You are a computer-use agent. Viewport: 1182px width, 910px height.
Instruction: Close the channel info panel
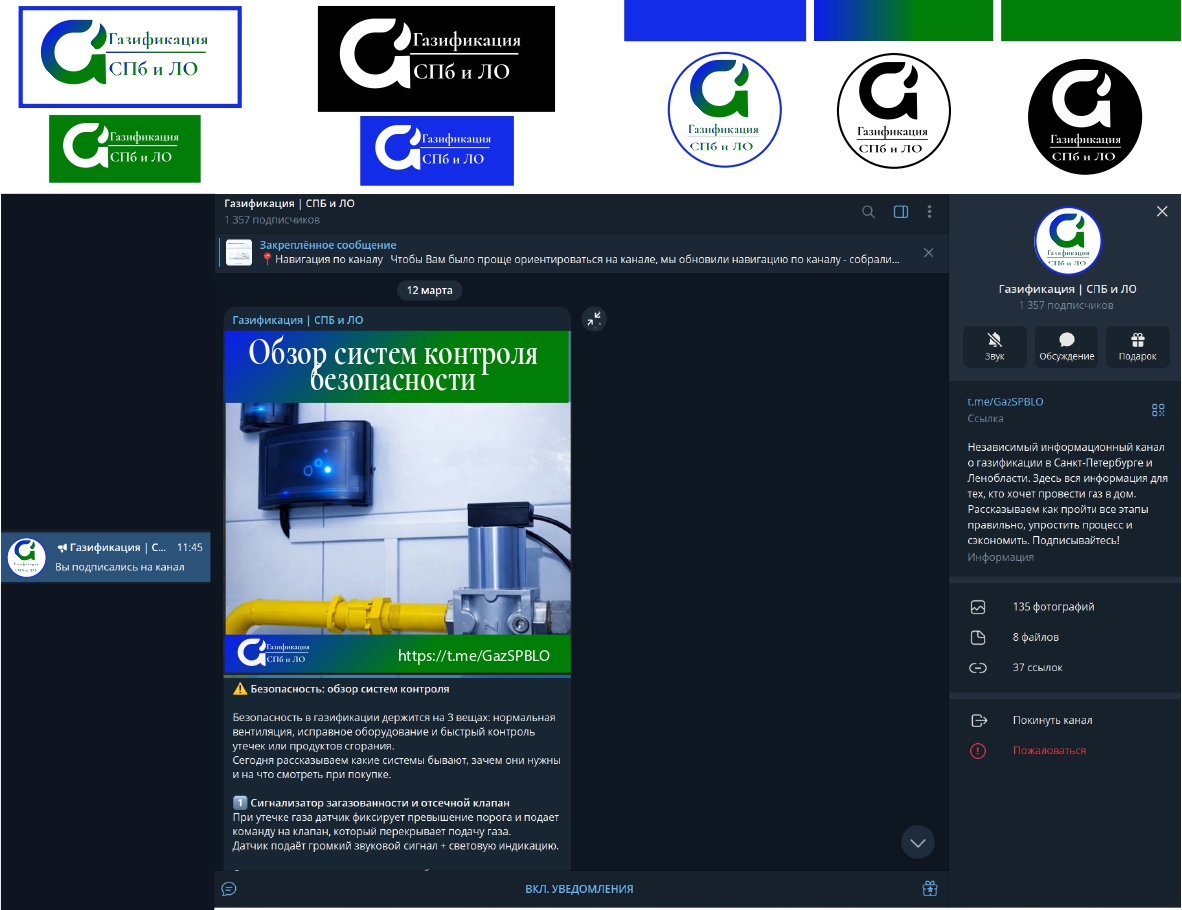pyautogui.click(x=1162, y=212)
